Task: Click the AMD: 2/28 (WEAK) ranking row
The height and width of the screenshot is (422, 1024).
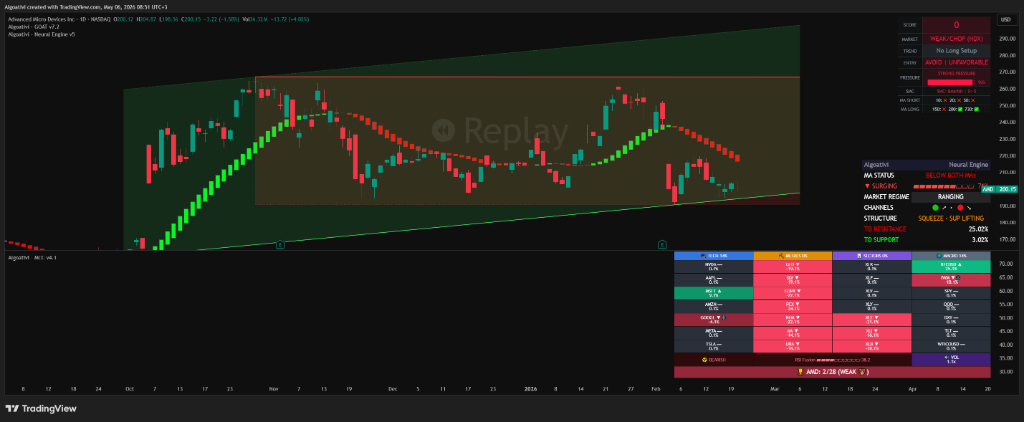Action: pyautogui.click(x=832, y=372)
